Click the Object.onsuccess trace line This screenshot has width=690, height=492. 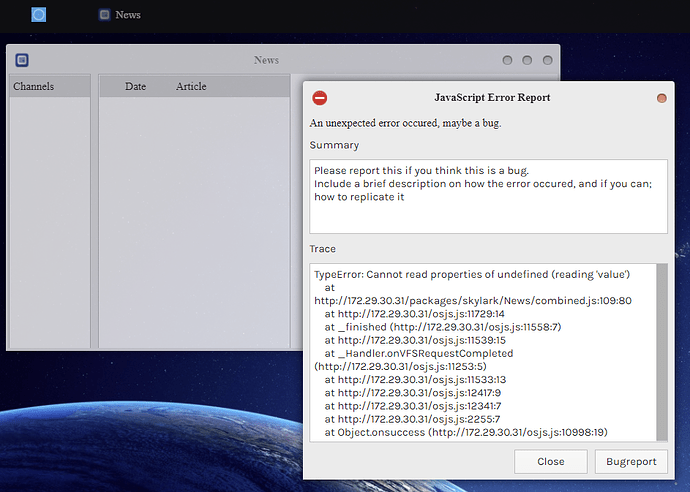tap(466, 432)
